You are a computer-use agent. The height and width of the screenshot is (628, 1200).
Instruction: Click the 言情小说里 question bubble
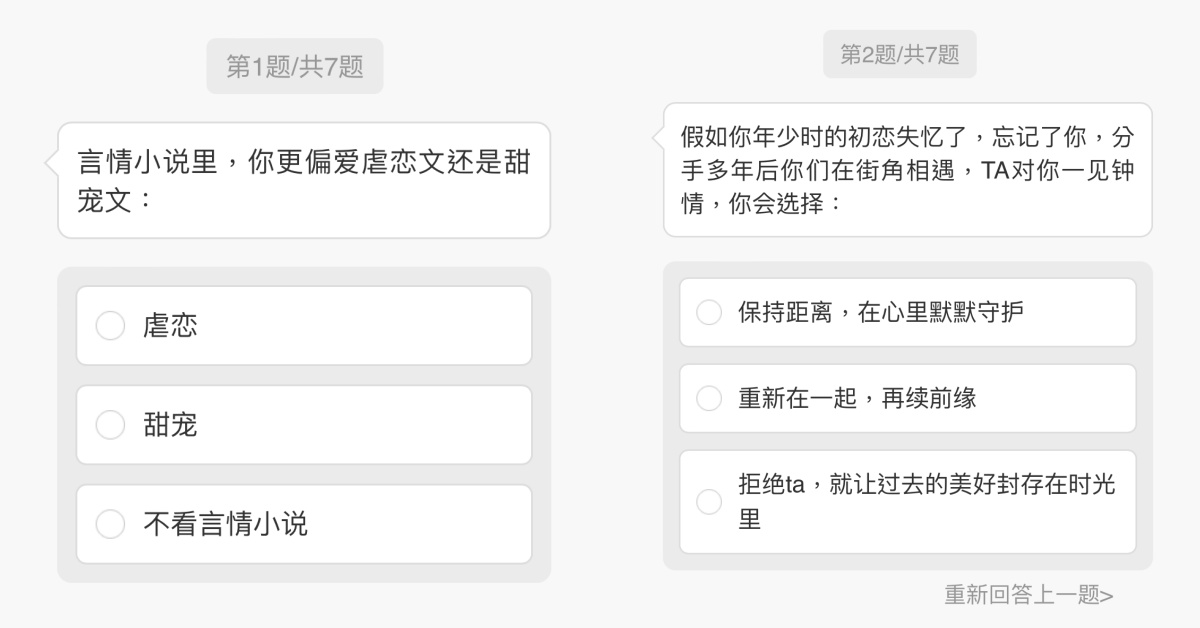tap(304, 180)
